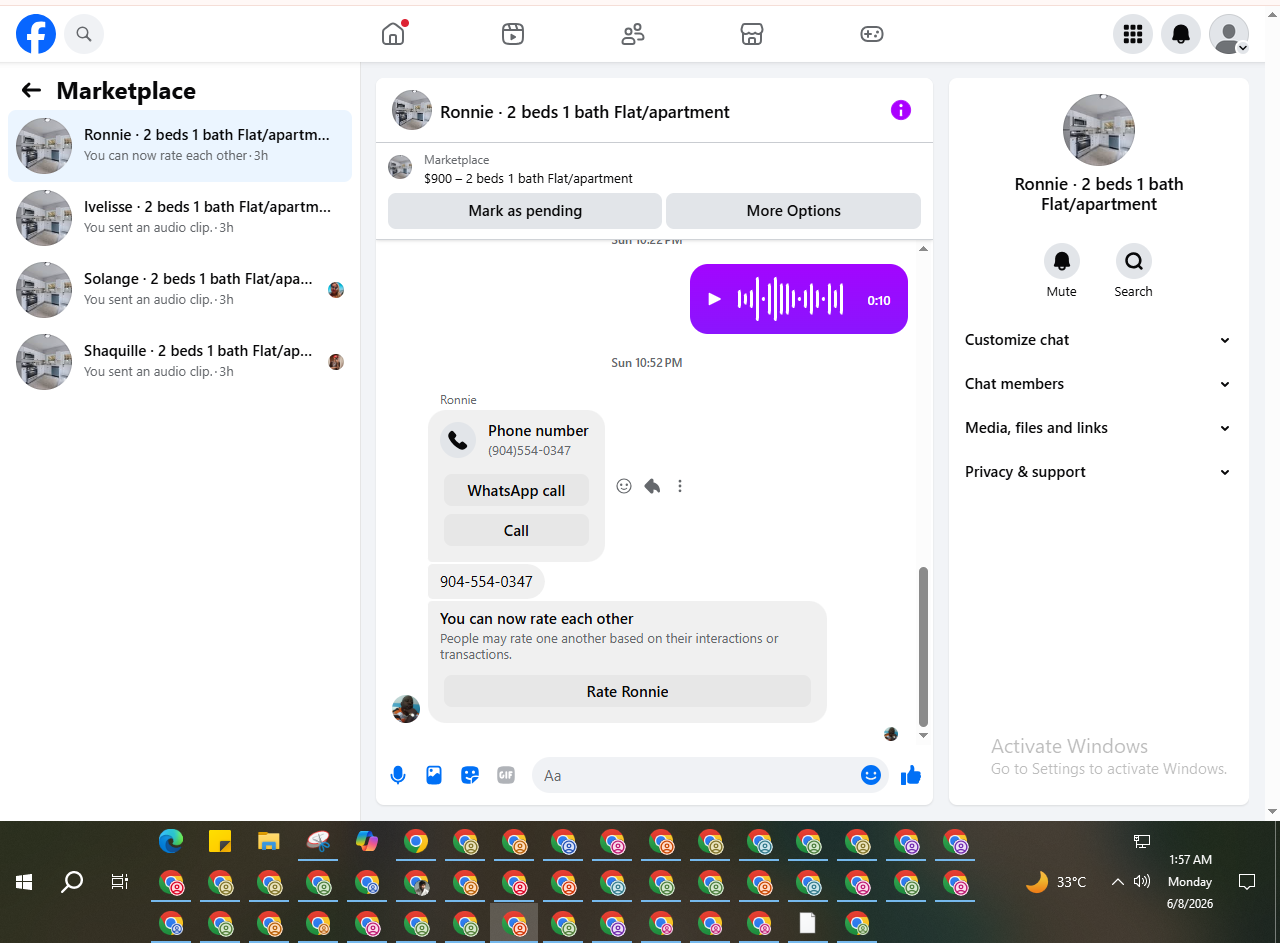Click the WhatsApp call button
Screen dimensions: 1280x943
516,491
